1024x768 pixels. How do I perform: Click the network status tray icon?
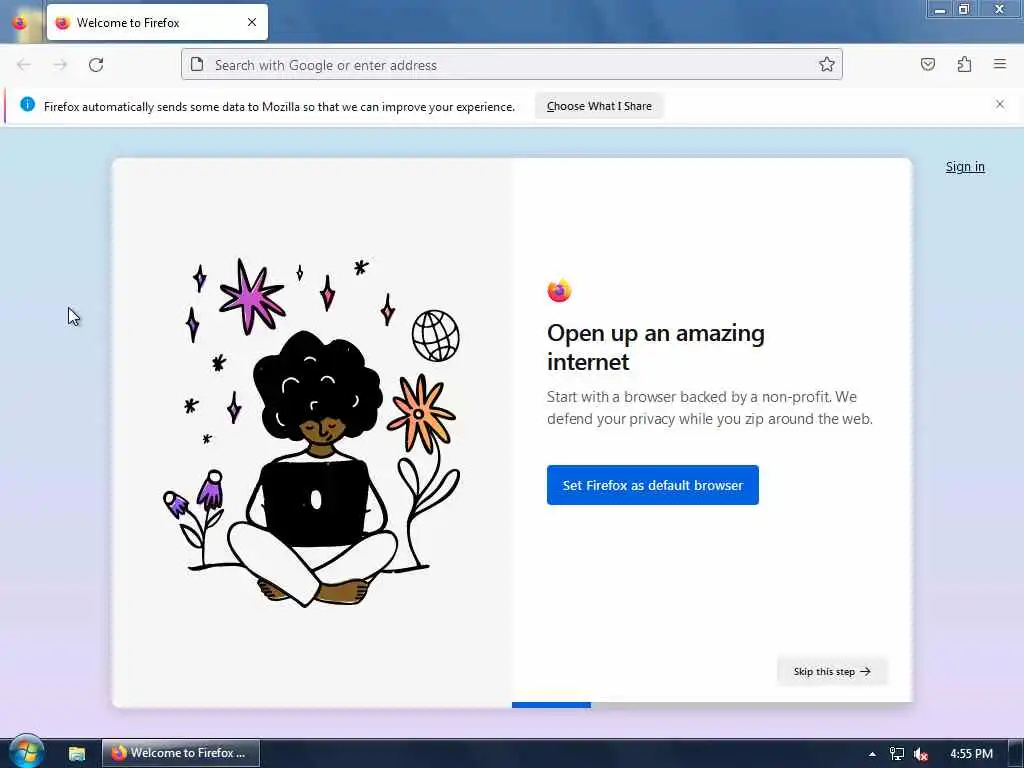click(897, 754)
